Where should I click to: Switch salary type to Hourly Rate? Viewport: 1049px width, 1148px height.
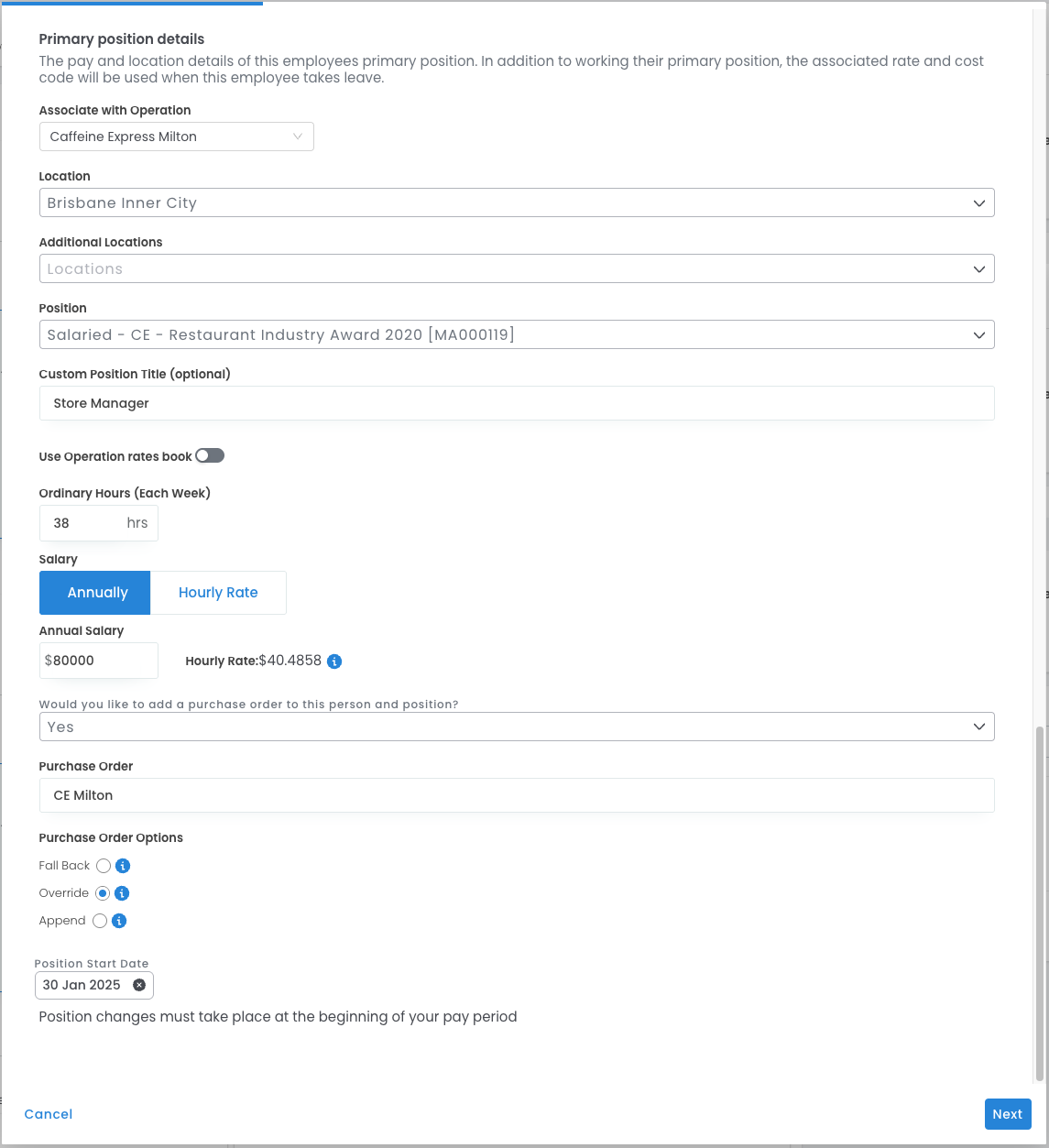point(218,593)
